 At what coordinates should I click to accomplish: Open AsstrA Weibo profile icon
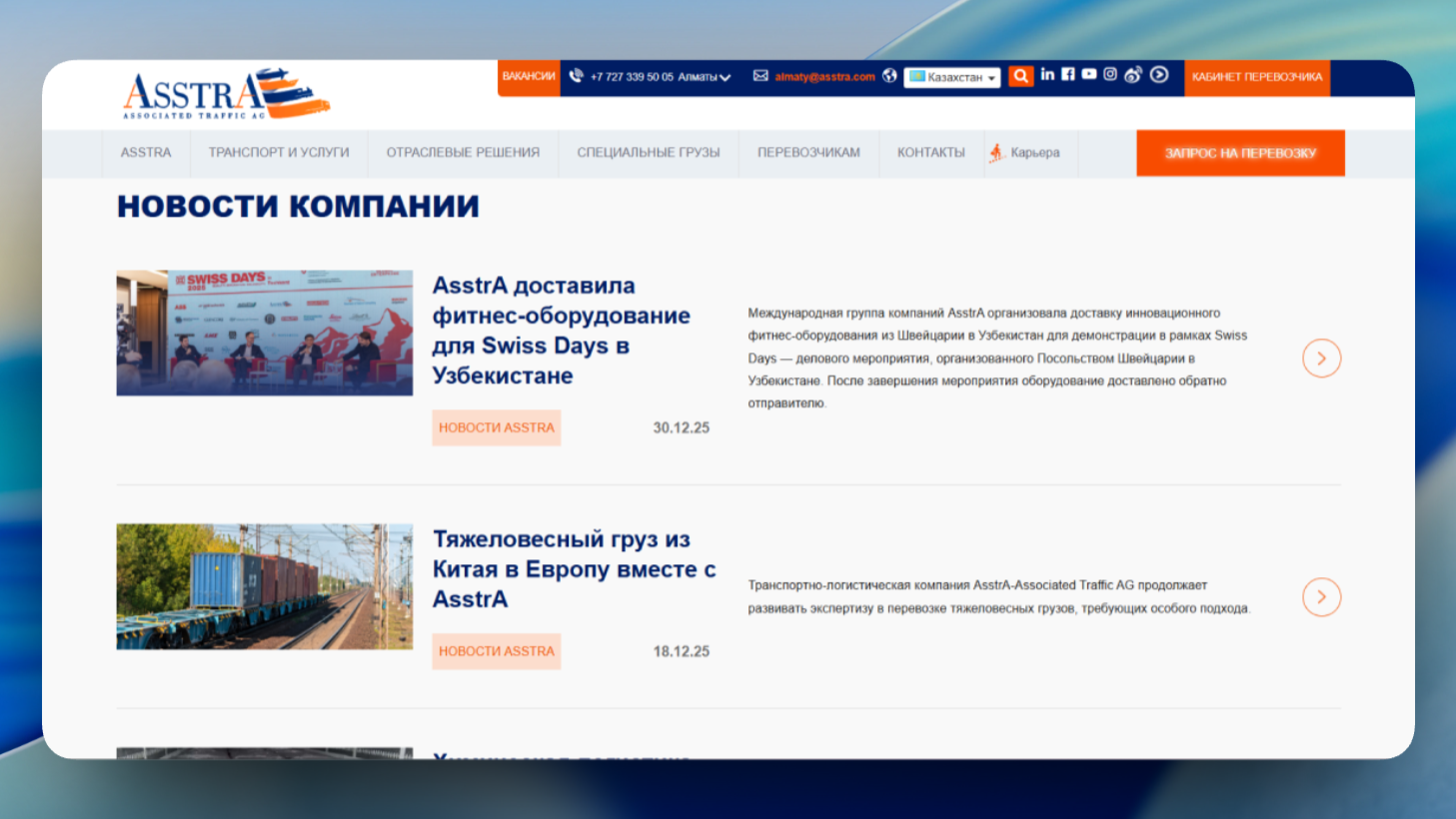[x=1132, y=75]
